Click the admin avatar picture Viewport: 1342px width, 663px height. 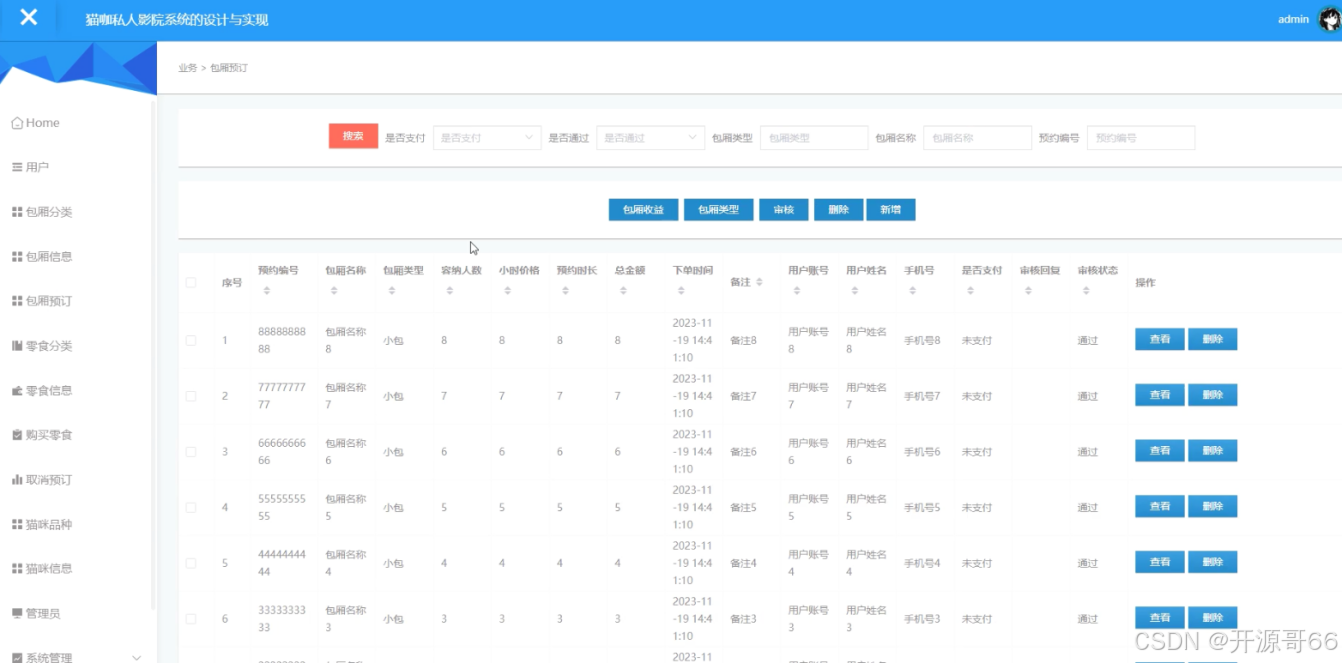(x=1330, y=19)
